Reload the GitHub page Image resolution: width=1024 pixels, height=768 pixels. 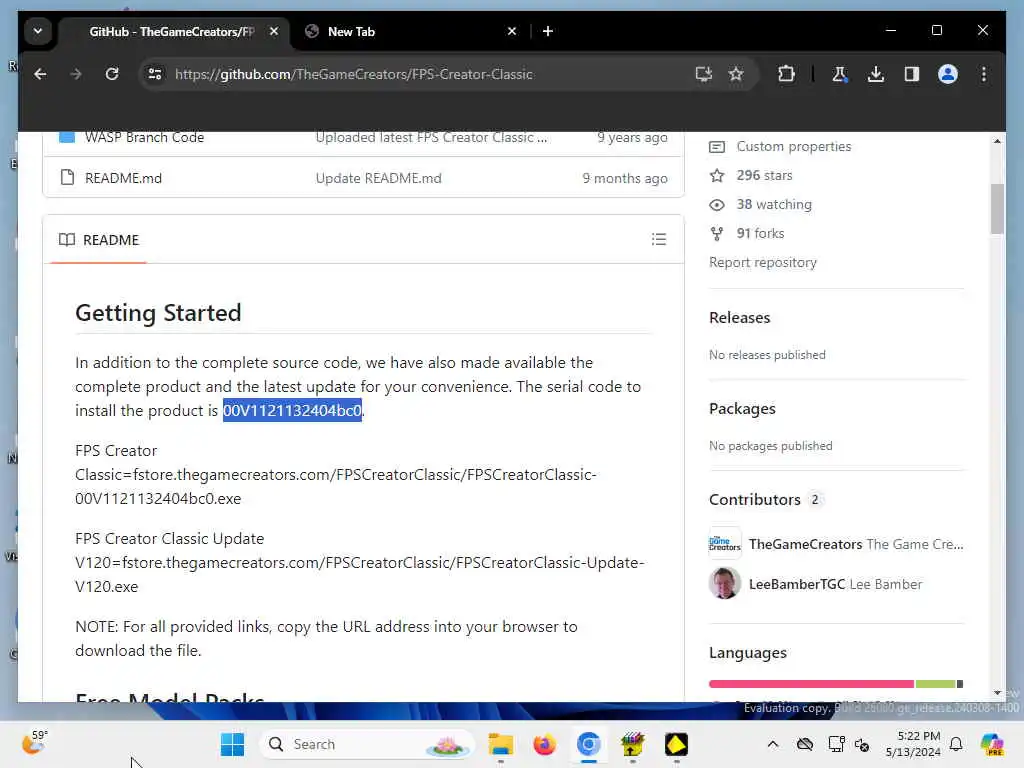(x=112, y=74)
